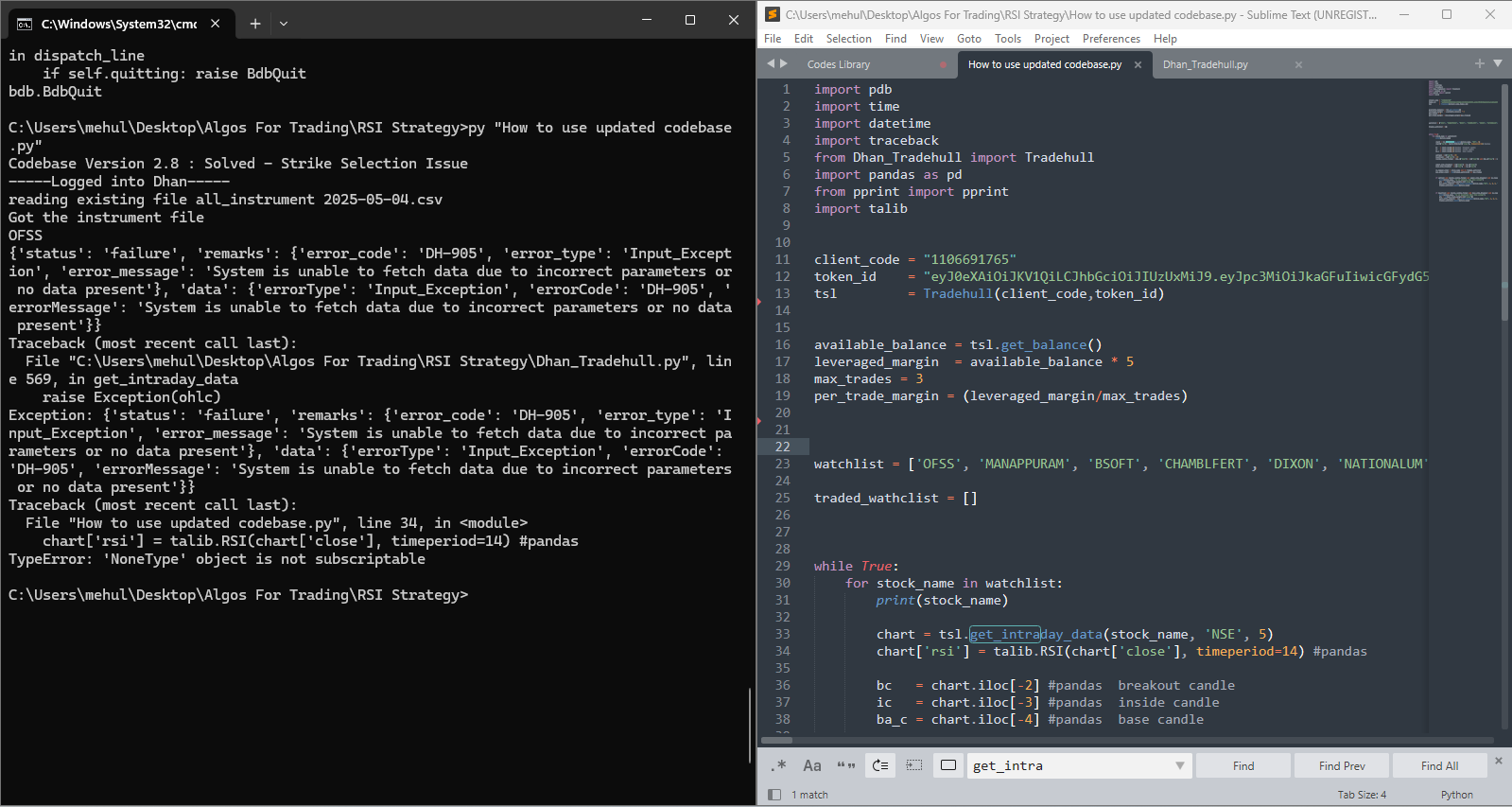Go to previous tab using left arrow
This screenshot has height=807, width=1512.
pyautogui.click(x=771, y=63)
